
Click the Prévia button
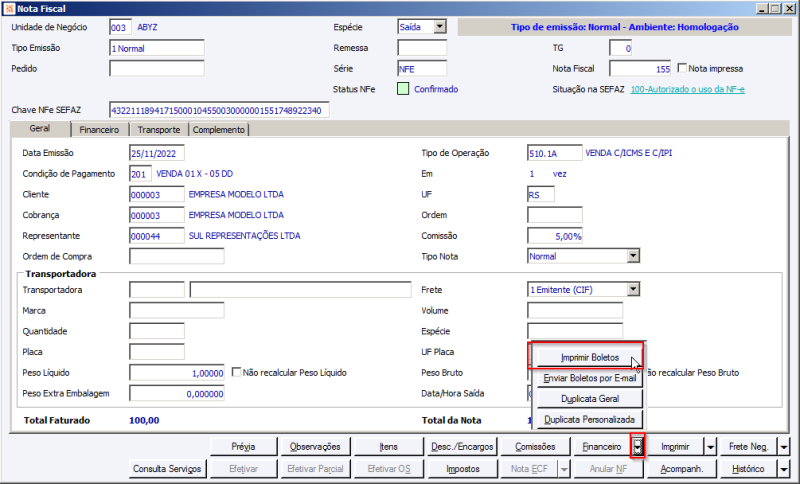[243, 447]
